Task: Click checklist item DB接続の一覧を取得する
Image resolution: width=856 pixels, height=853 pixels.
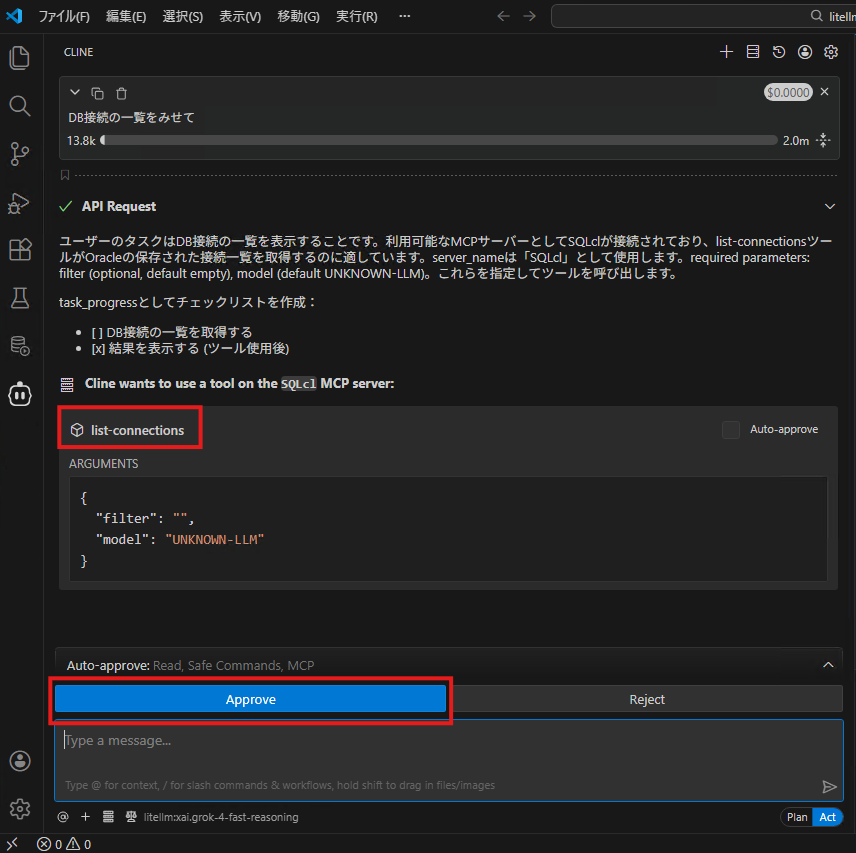Action: point(172,332)
